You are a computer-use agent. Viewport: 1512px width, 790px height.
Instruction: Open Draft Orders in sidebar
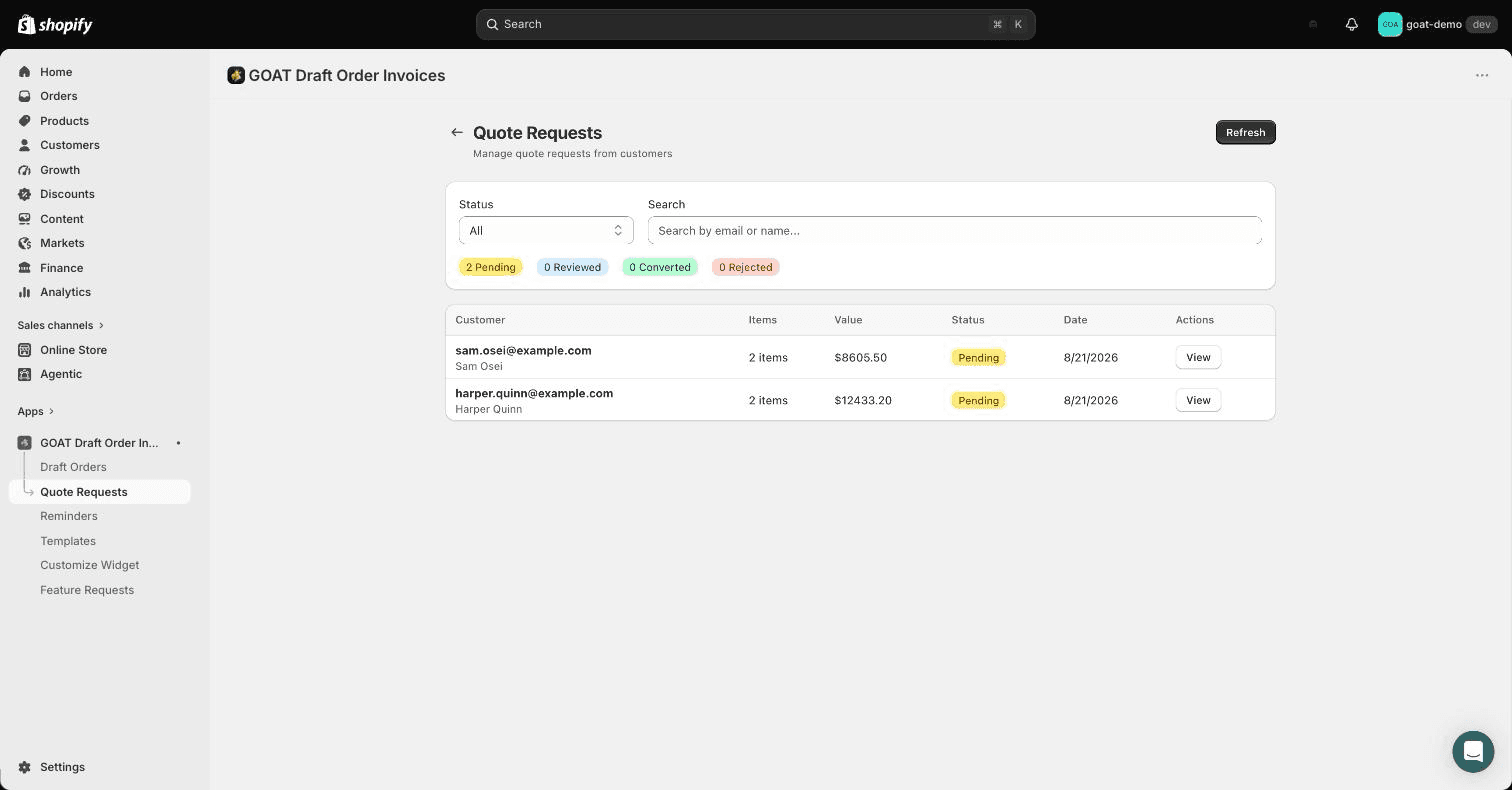coord(73,467)
